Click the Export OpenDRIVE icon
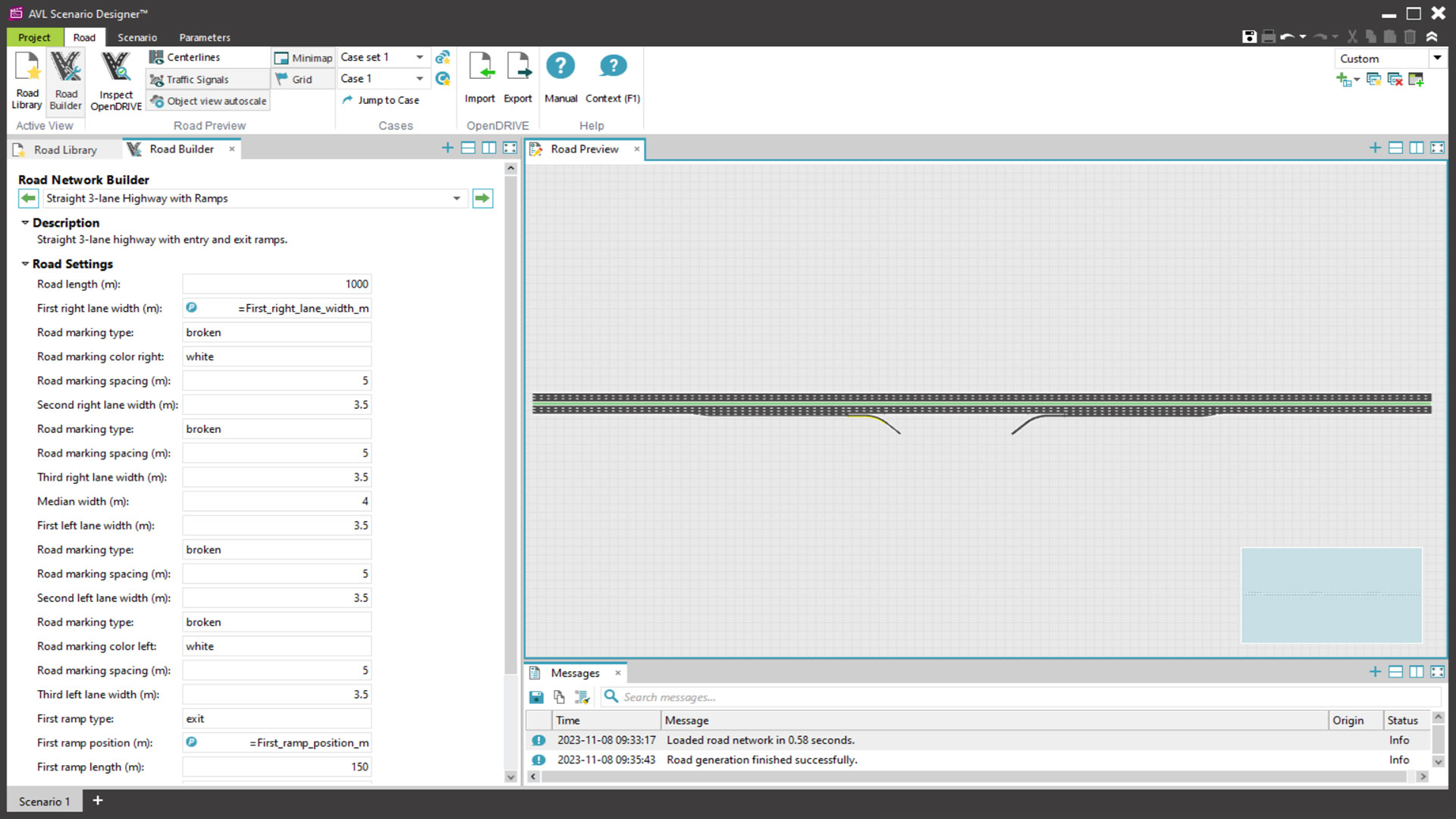 (x=518, y=77)
